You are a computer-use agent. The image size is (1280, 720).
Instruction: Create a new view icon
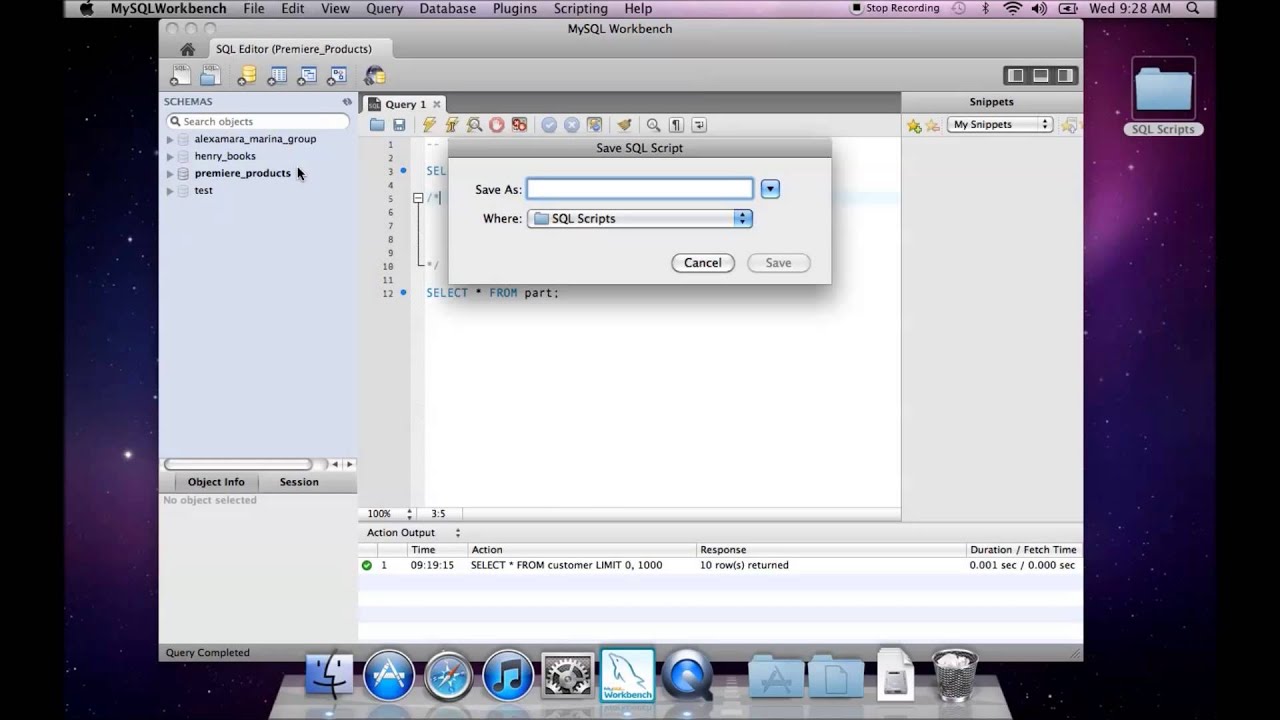pos(307,75)
